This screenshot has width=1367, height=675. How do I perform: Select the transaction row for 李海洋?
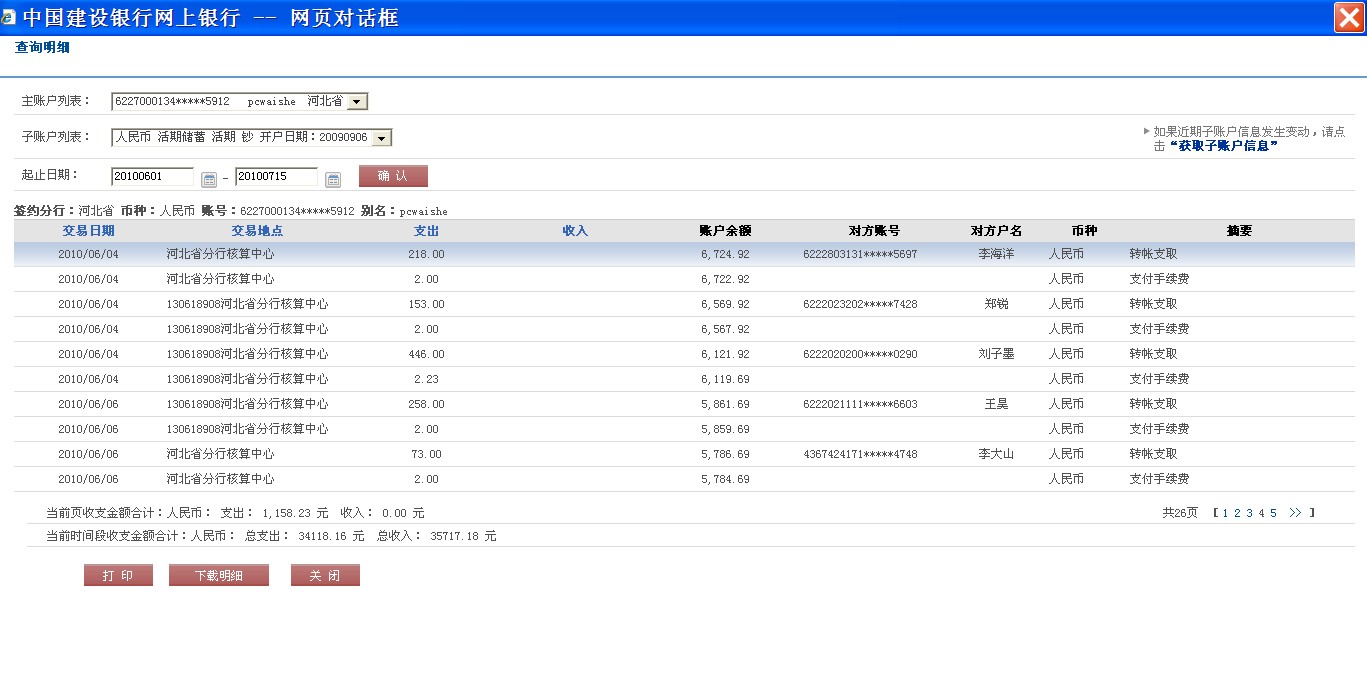684,254
